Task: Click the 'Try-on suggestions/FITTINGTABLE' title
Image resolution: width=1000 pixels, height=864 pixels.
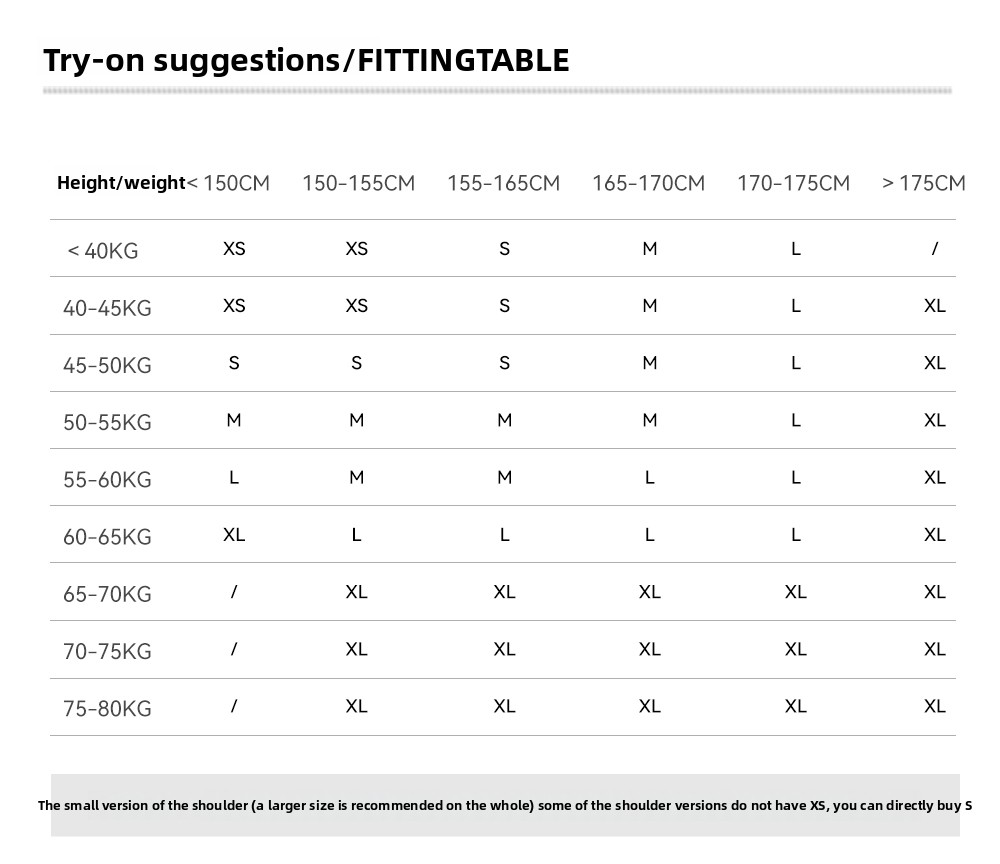Action: (x=306, y=61)
